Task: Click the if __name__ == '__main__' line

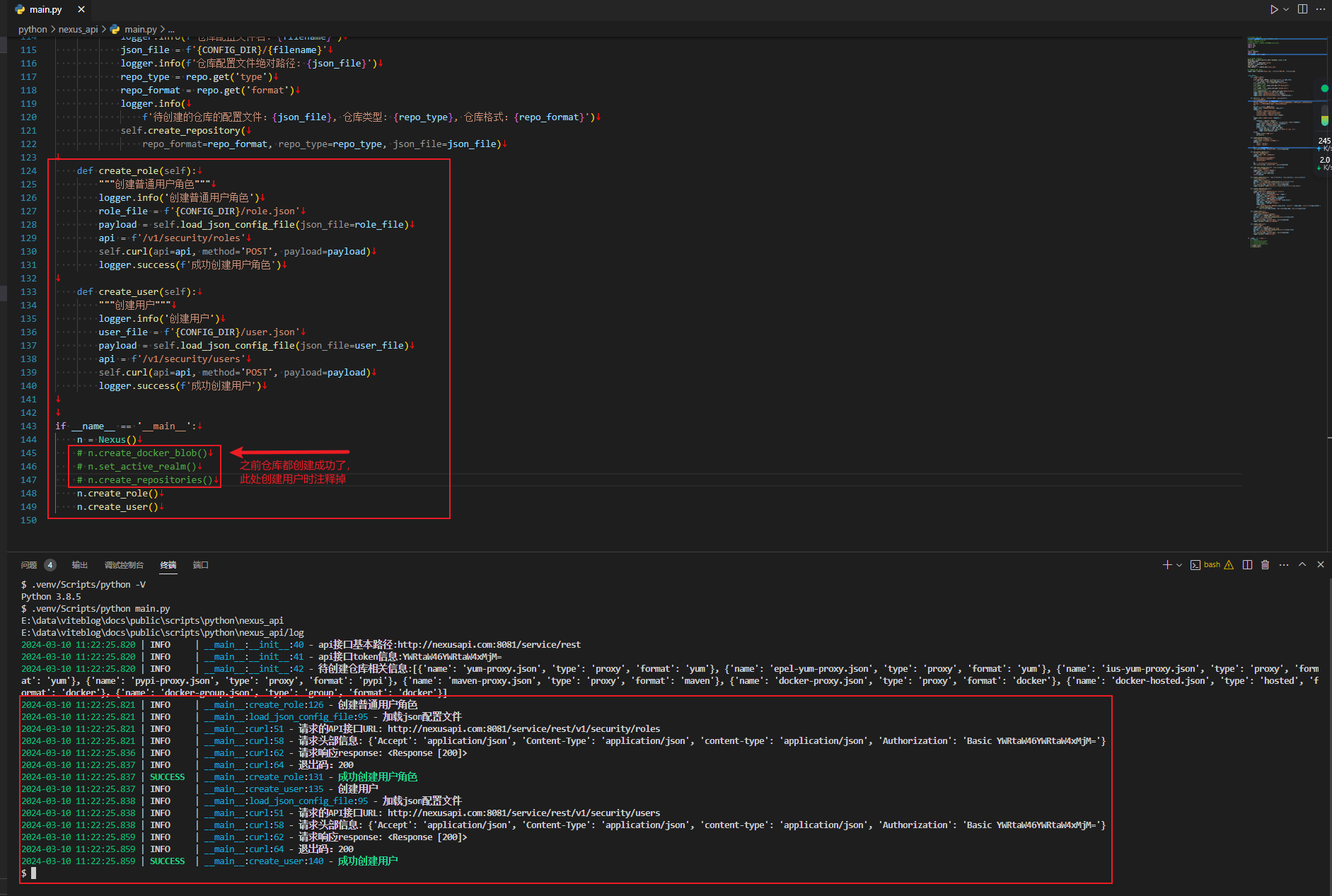Action: pyautogui.click(x=127, y=426)
